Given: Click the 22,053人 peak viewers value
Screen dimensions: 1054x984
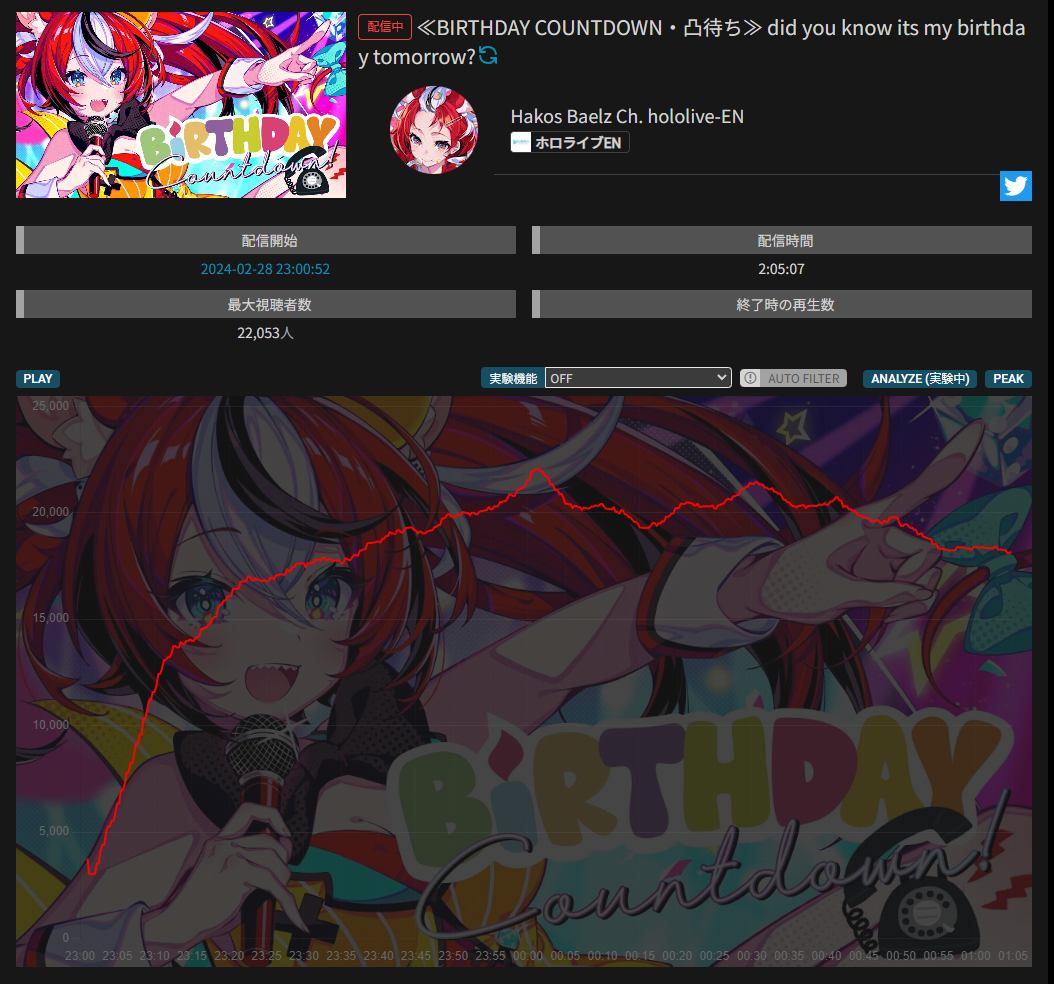Looking at the screenshot, I should 265,333.
